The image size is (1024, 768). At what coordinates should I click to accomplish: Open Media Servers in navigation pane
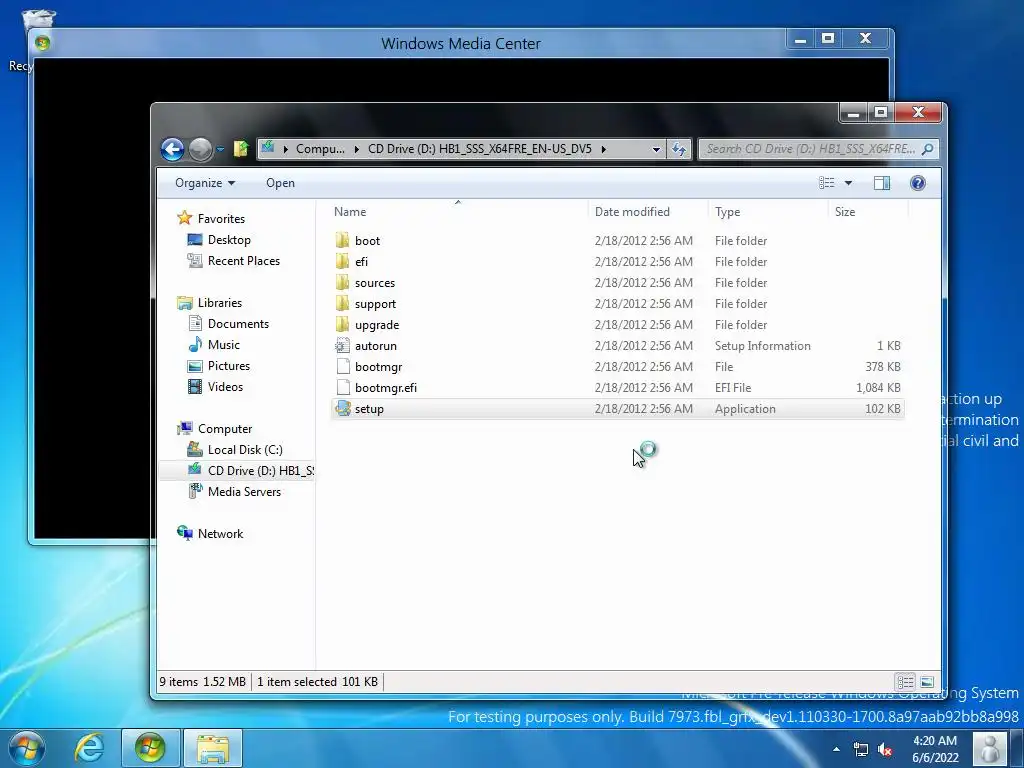pos(244,491)
